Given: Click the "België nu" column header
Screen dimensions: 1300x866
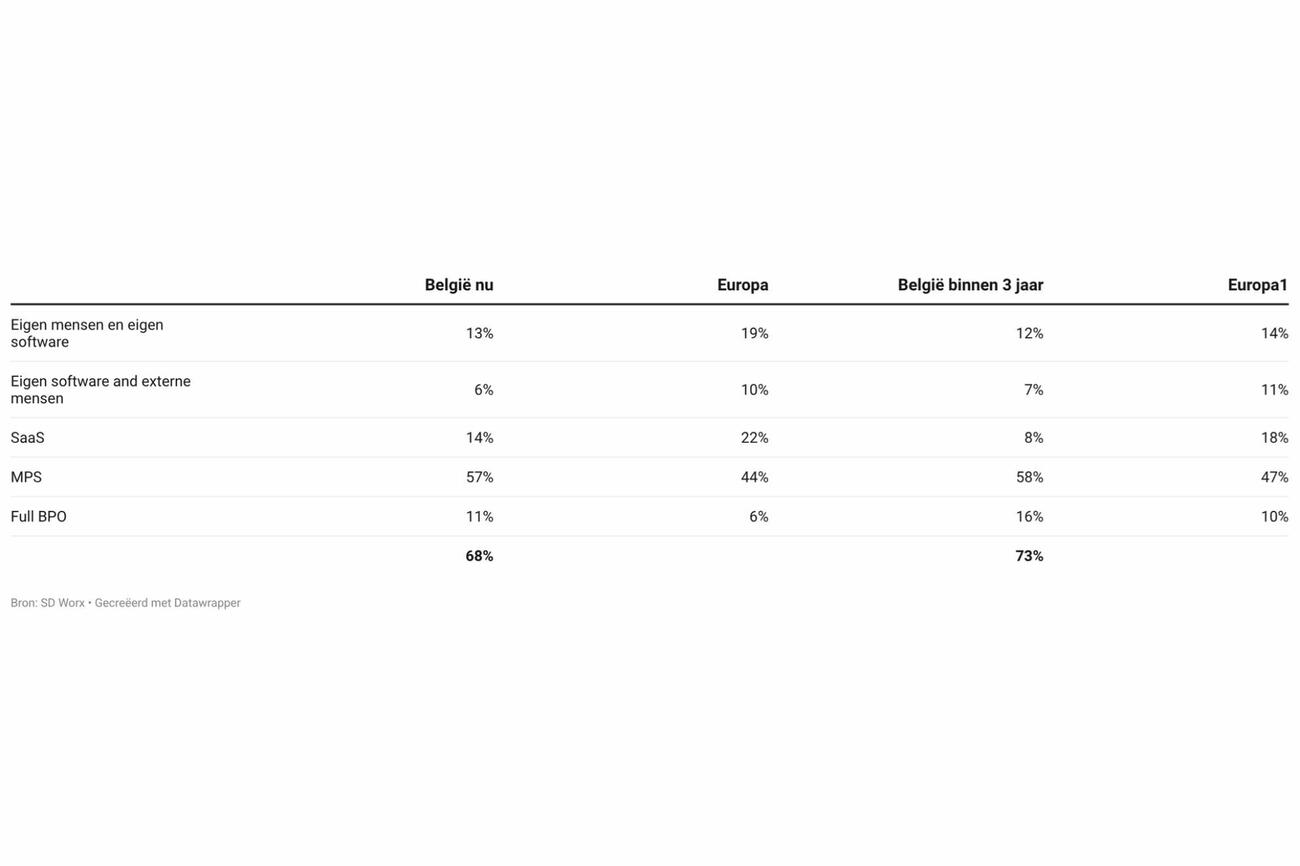Looking at the screenshot, I should pos(459,285).
